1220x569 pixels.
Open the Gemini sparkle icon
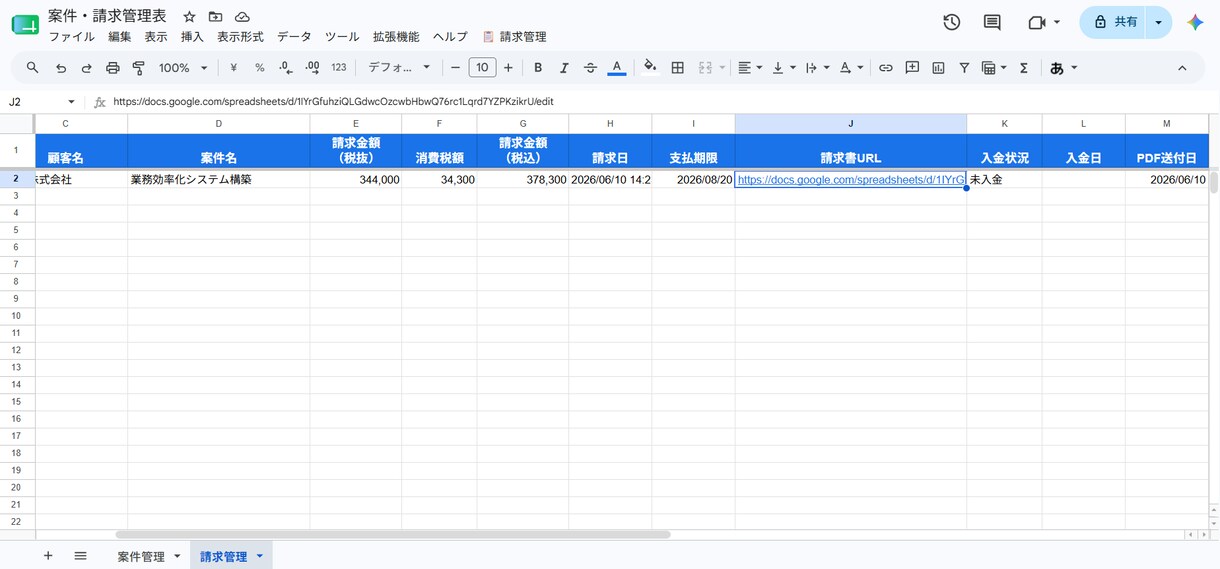(1195, 22)
